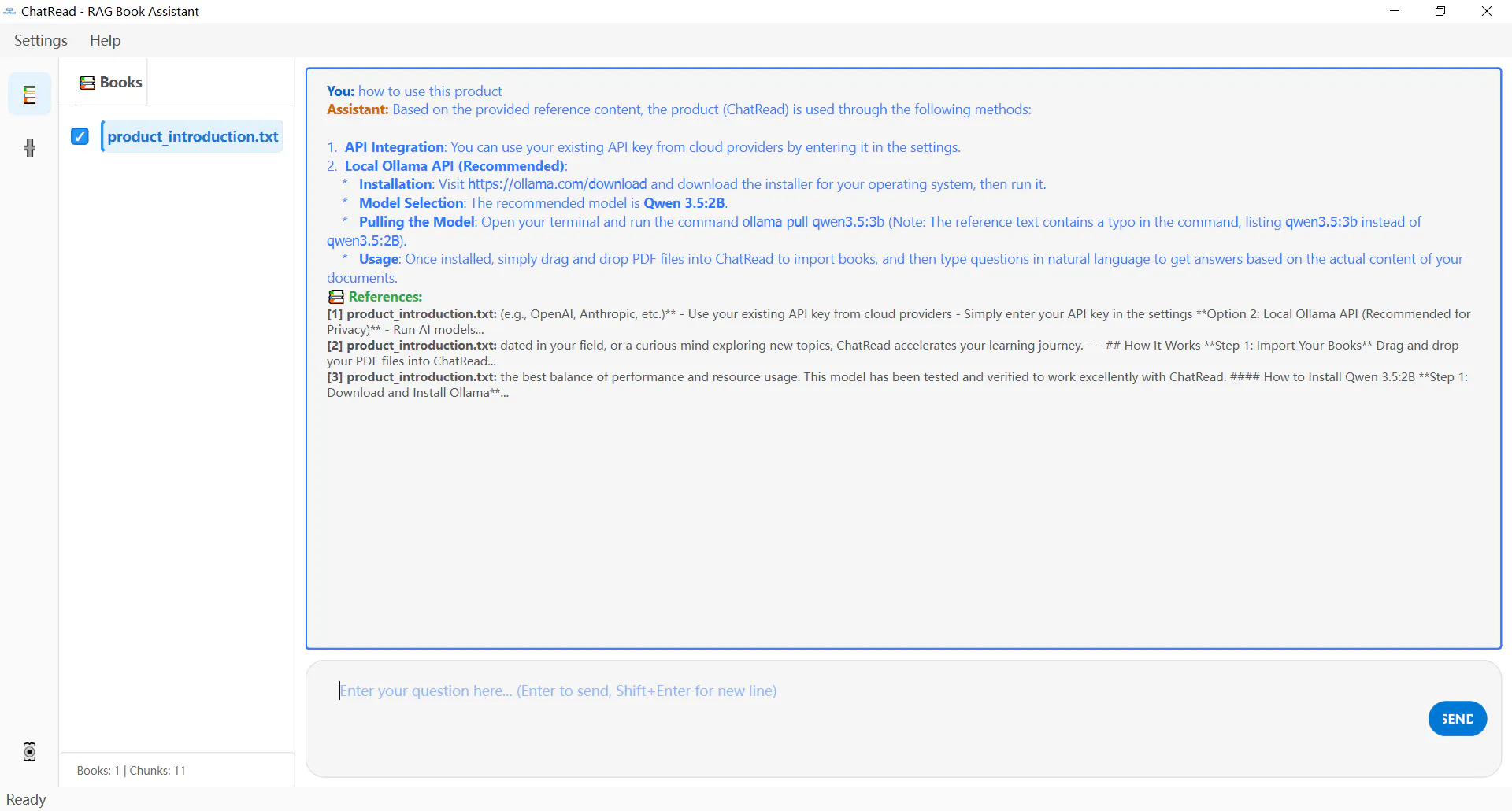The height and width of the screenshot is (811, 1512).
Task: Click the stacked-books icon in Books tab
Action: coord(87,83)
